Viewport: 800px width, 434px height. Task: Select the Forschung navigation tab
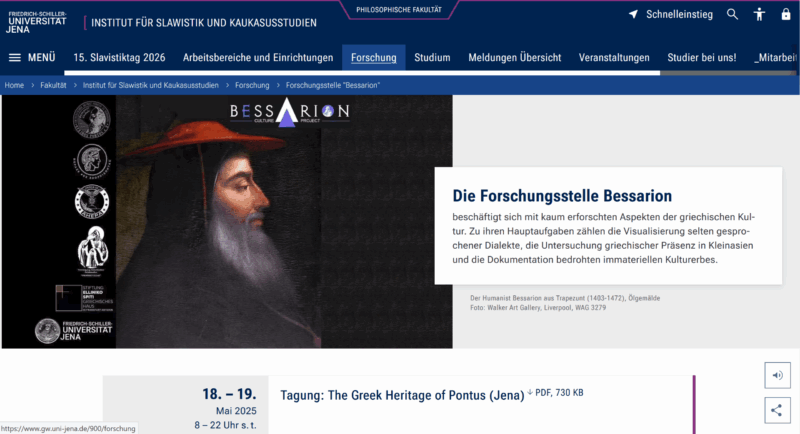coord(373,58)
